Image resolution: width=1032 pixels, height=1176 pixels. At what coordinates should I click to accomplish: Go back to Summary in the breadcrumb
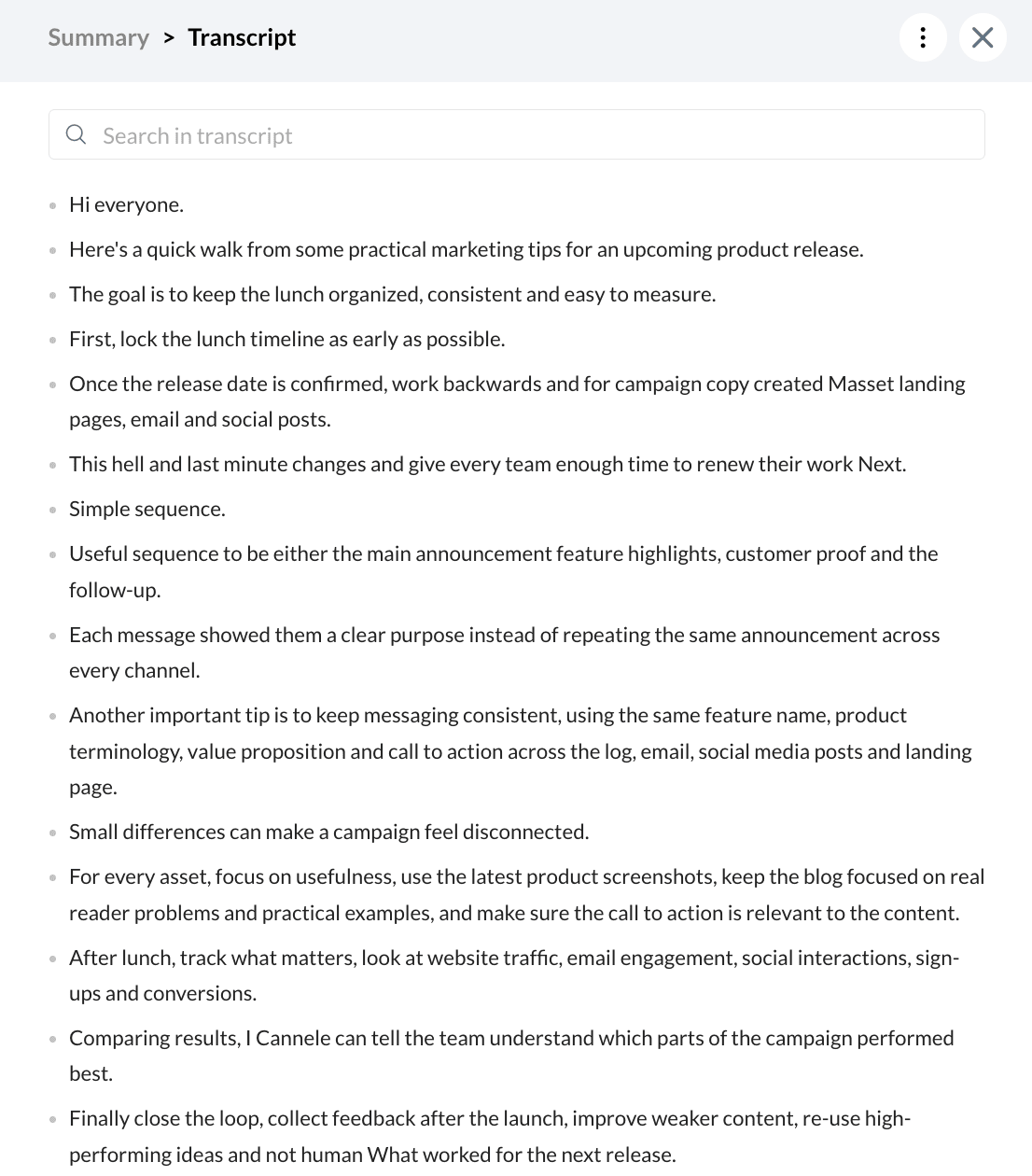click(98, 37)
